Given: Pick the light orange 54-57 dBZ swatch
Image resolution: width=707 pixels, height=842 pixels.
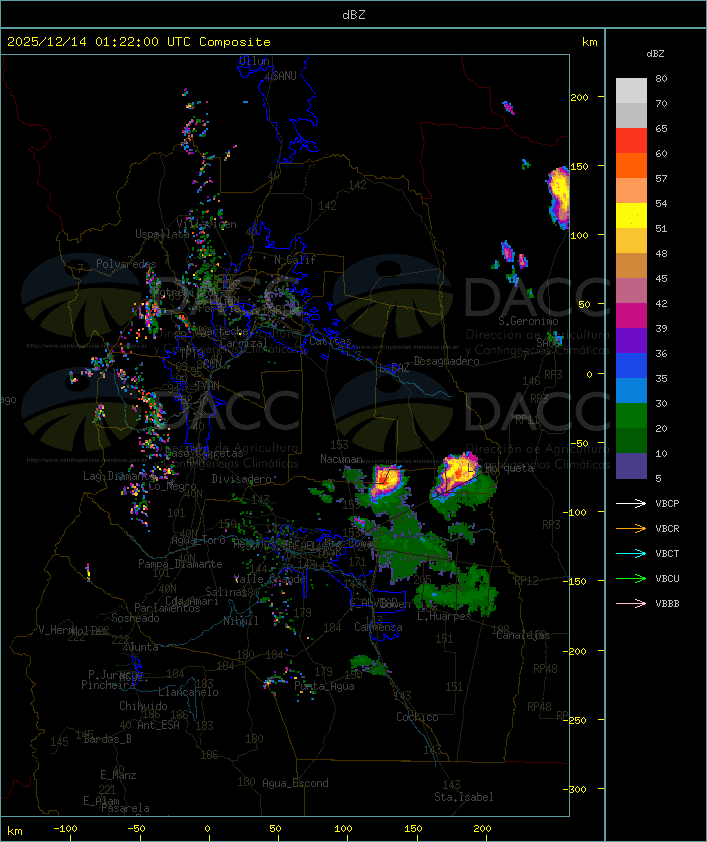Looking at the screenshot, I should [x=631, y=190].
